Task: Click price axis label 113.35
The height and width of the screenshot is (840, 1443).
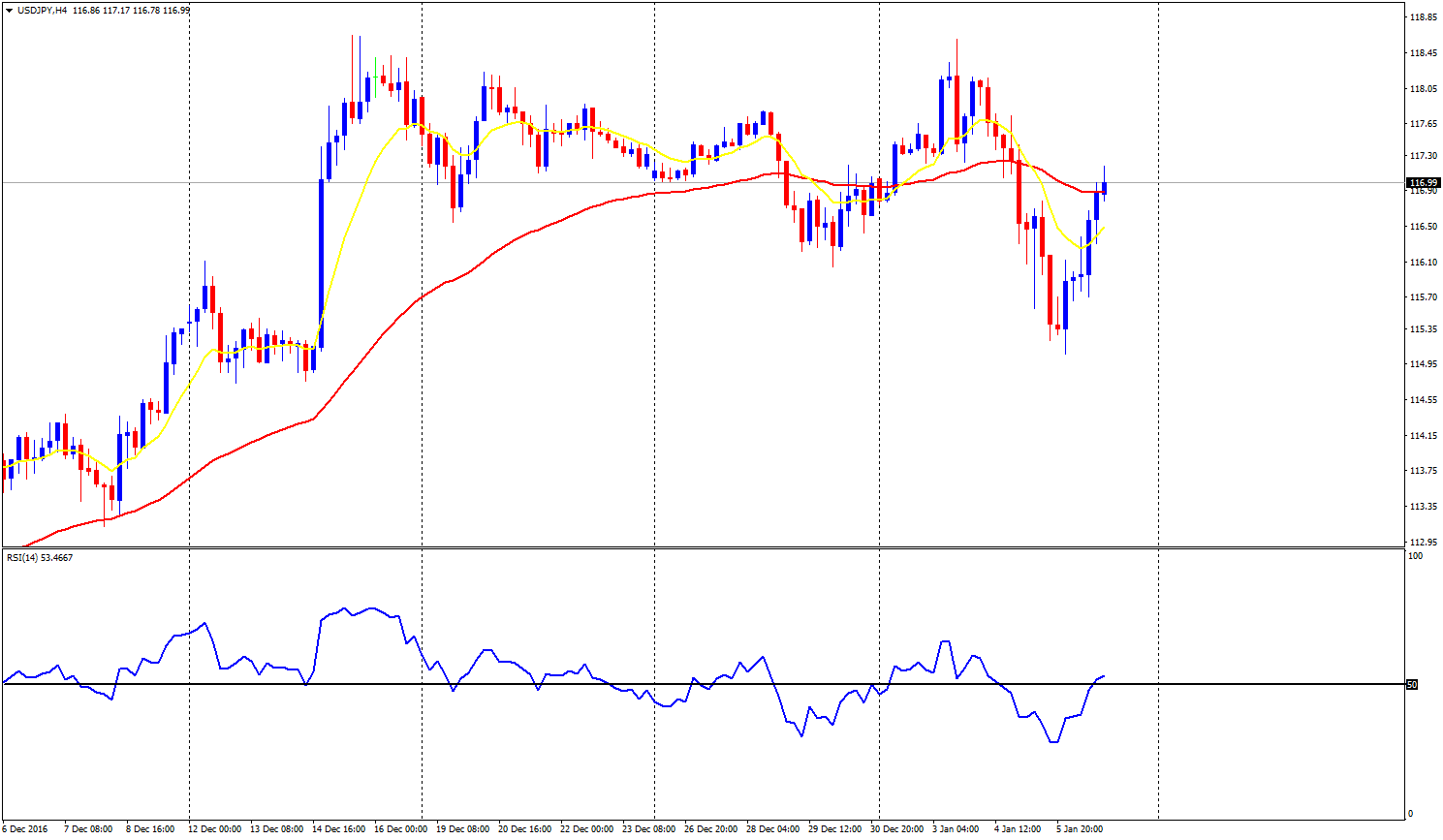Action: pyautogui.click(x=1423, y=507)
